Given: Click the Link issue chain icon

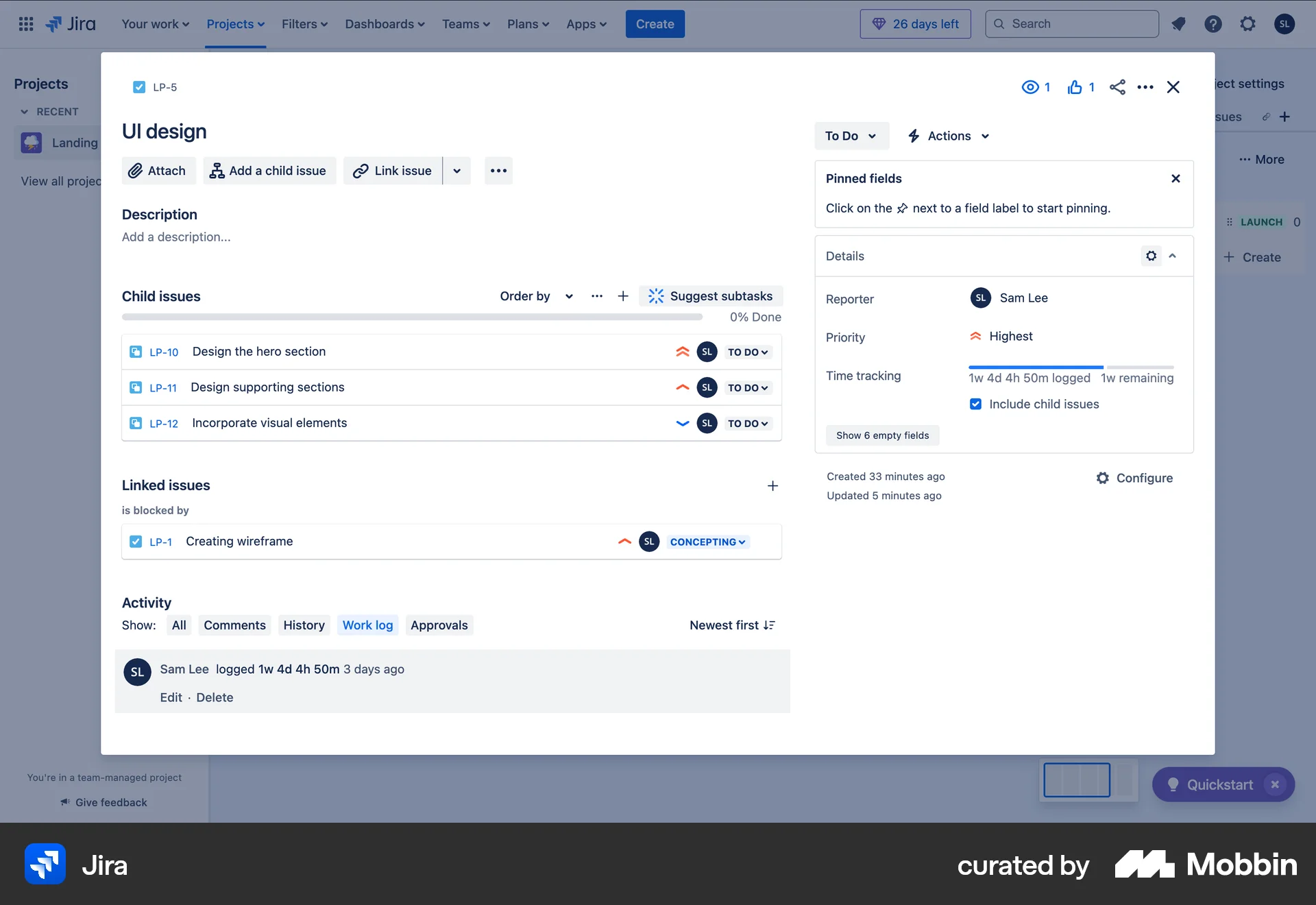Looking at the screenshot, I should pyautogui.click(x=359, y=171).
